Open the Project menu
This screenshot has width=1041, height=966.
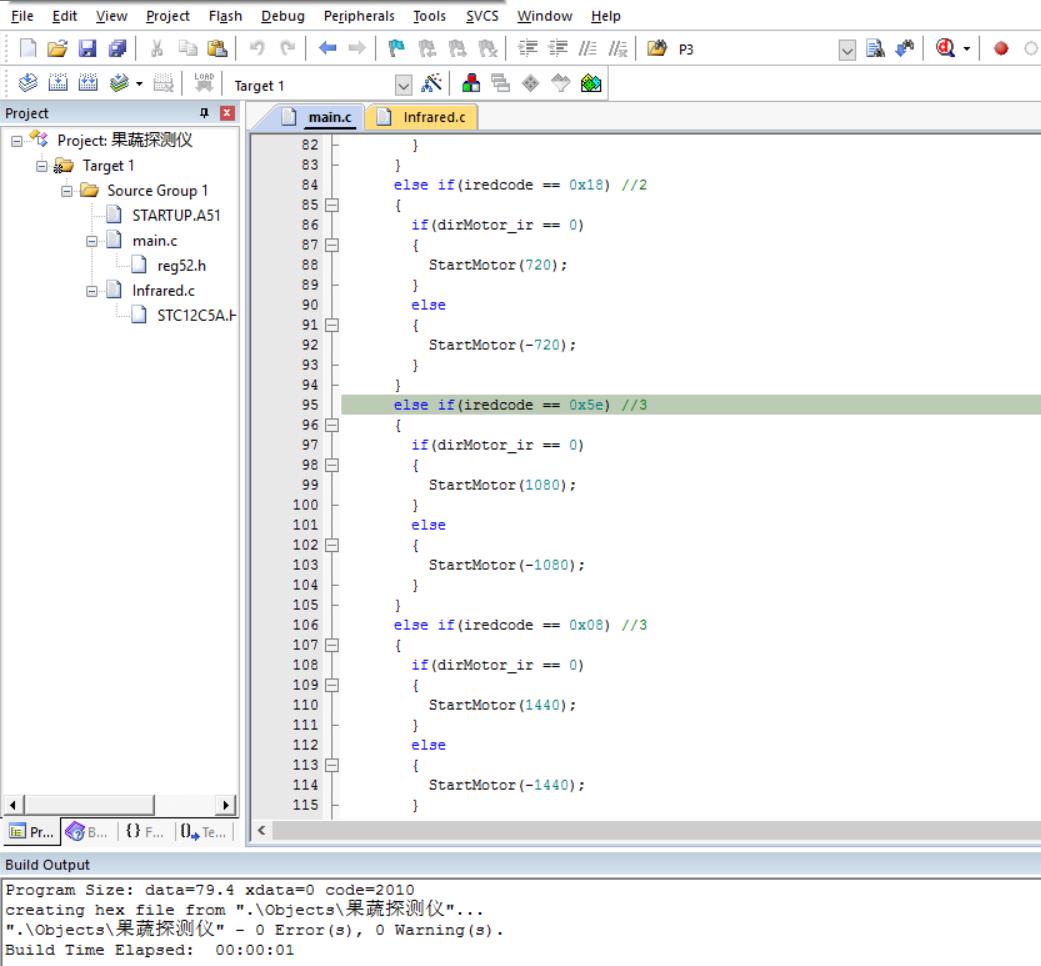(x=168, y=16)
